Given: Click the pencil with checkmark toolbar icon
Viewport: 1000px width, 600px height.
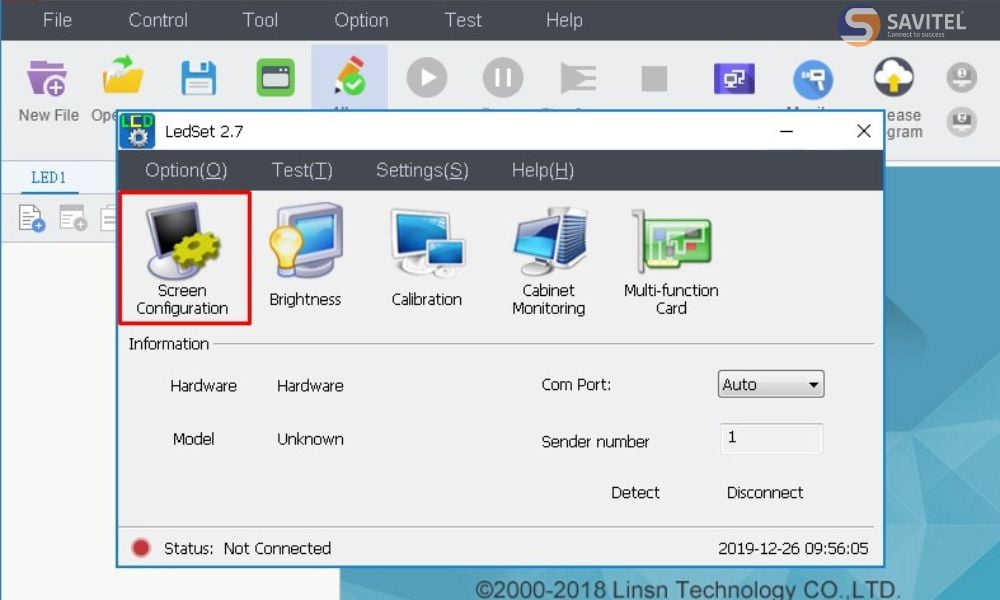Looking at the screenshot, I should [x=349, y=76].
